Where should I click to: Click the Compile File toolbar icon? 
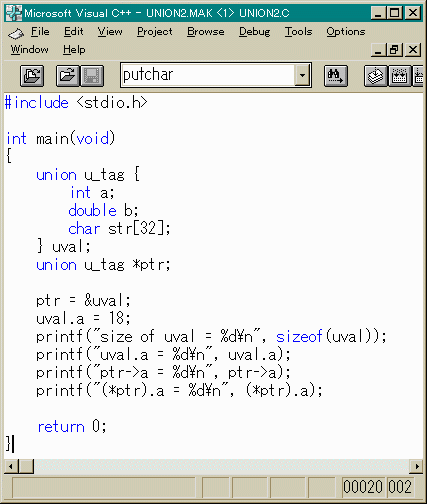tap(376, 76)
